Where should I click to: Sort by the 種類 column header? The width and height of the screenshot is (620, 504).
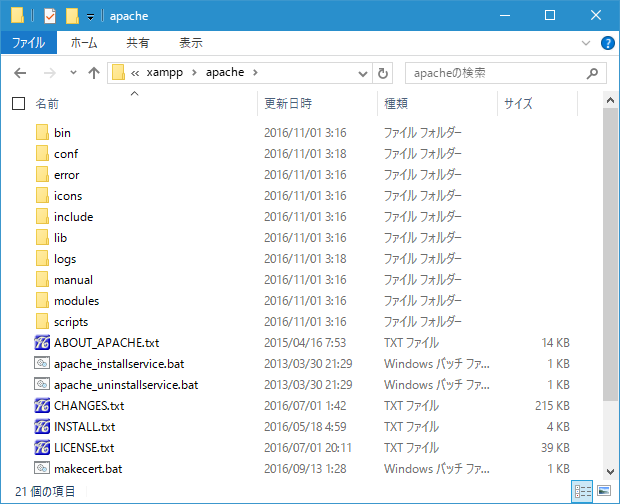pyautogui.click(x=396, y=104)
